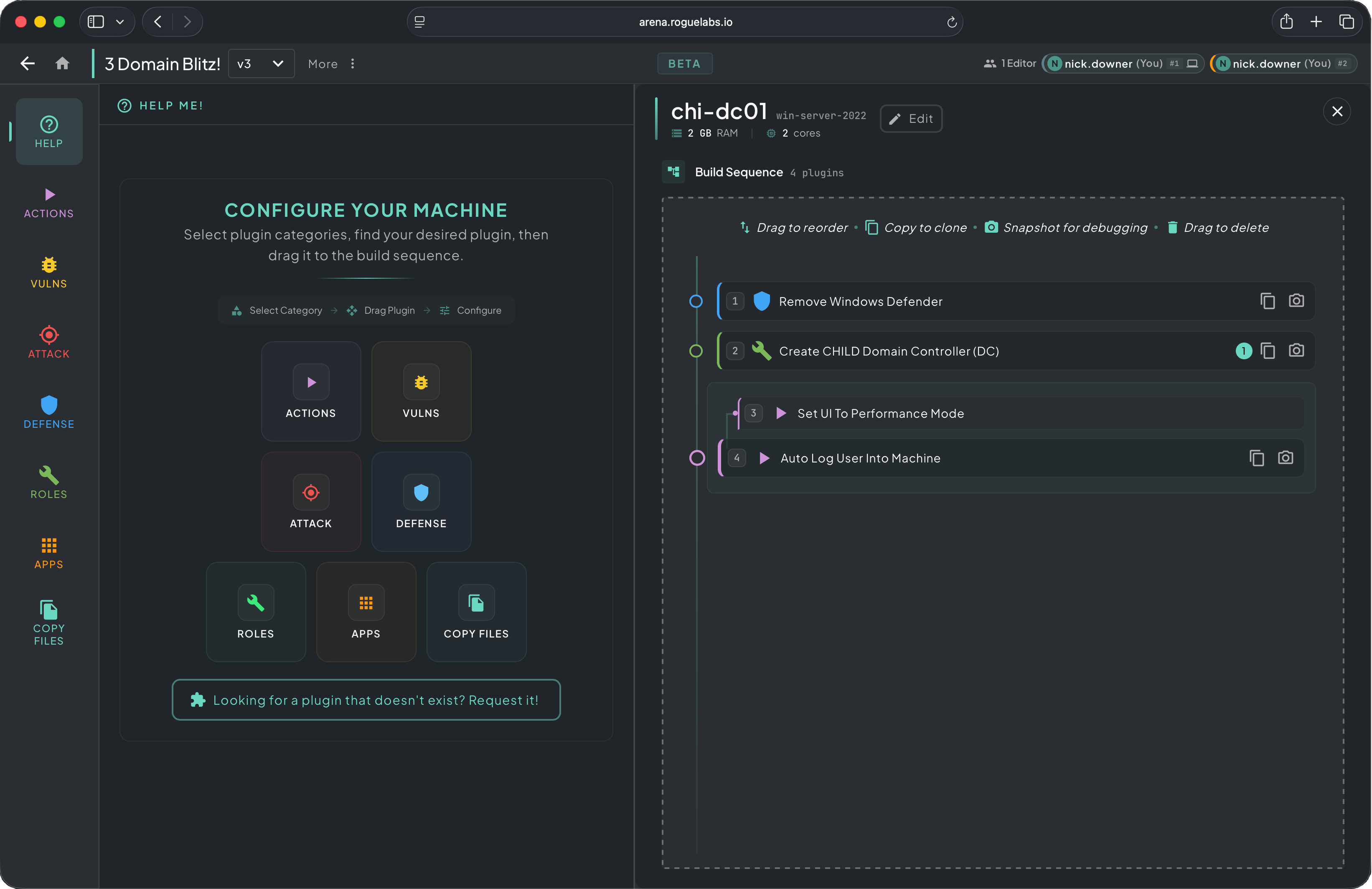Go to the home page icon

62,63
